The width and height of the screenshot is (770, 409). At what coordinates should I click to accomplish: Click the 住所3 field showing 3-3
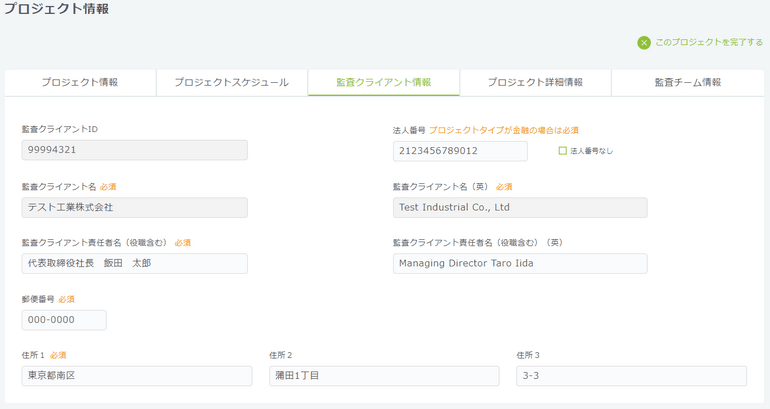(631, 376)
